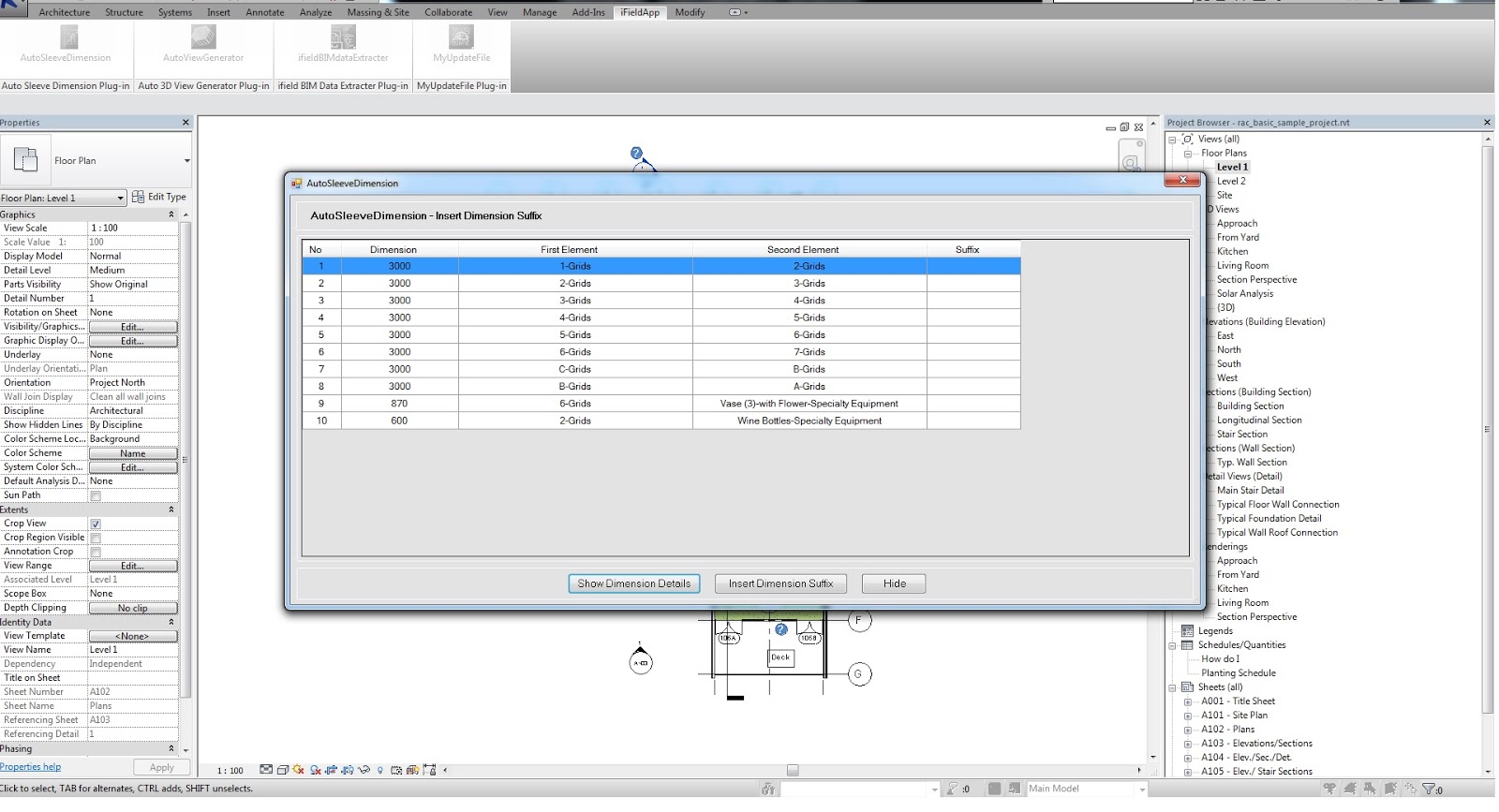Collapse the Graphics properties section
Image resolution: width=1499 pixels, height=812 pixels.
[171, 214]
